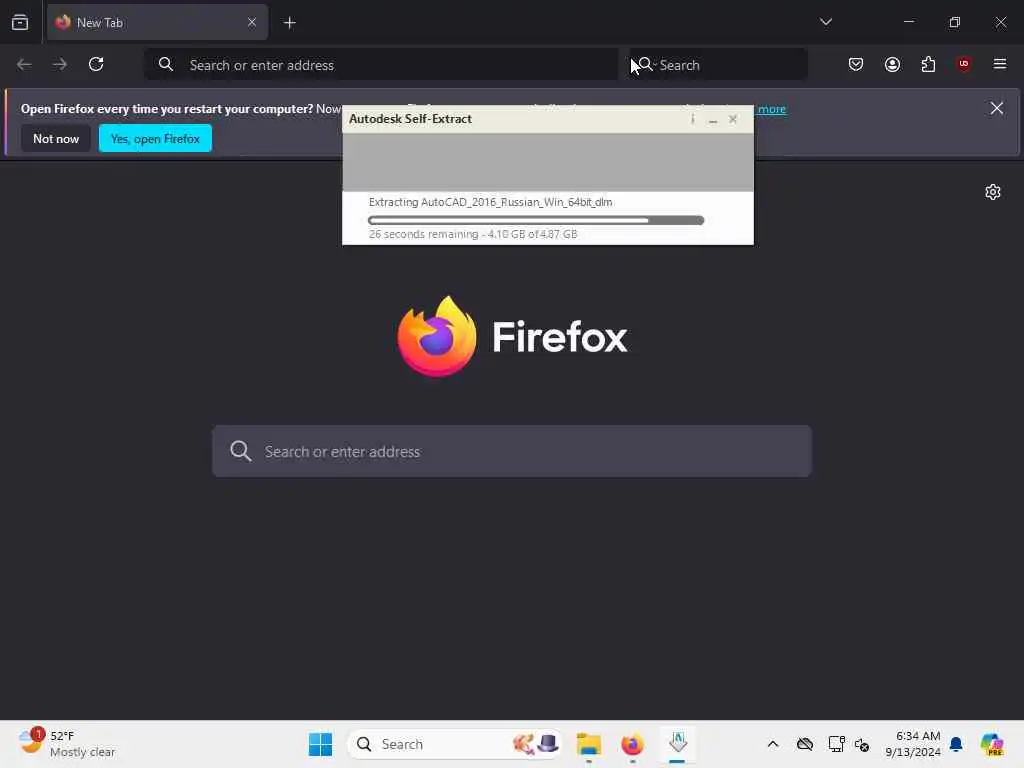Go back with the back arrow

tap(24, 65)
